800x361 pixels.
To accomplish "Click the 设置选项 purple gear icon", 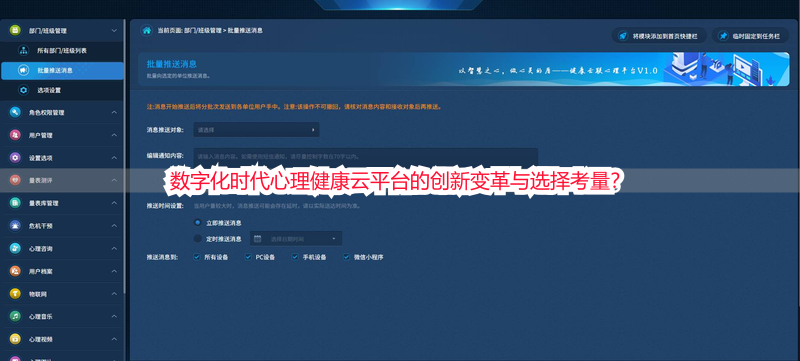I will click(x=15, y=158).
